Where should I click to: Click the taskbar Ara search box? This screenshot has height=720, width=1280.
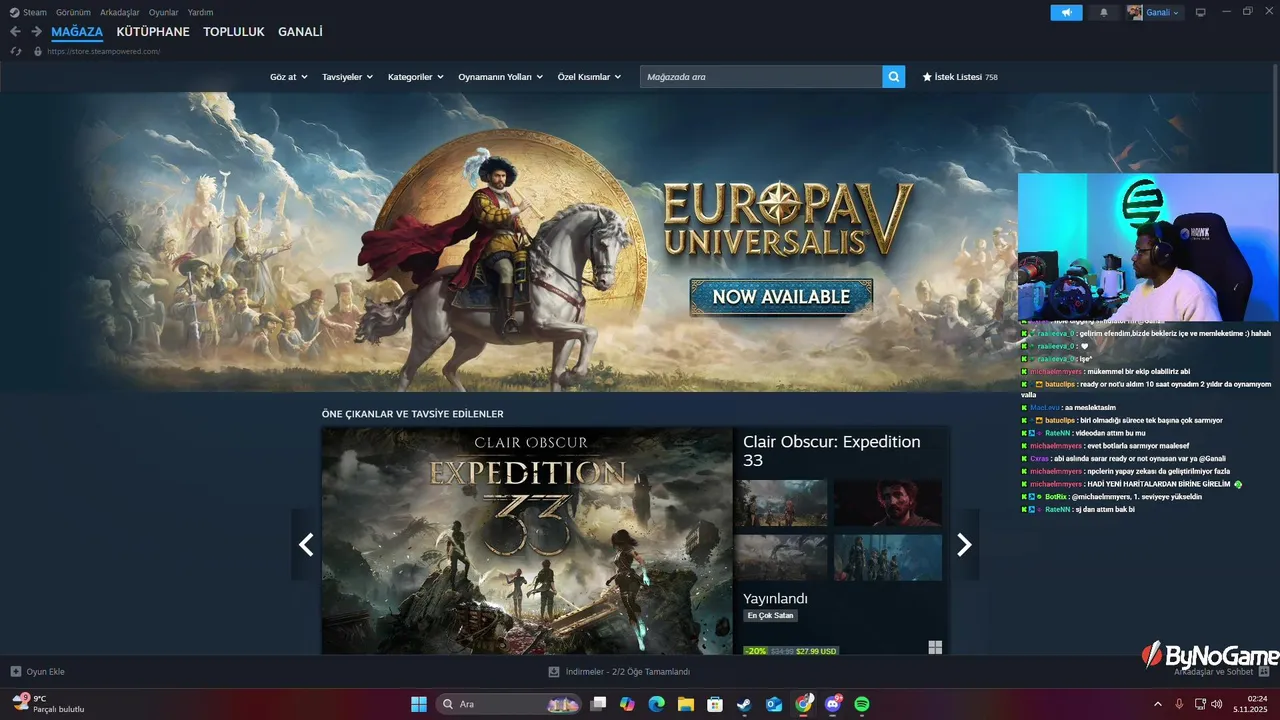[507, 704]
